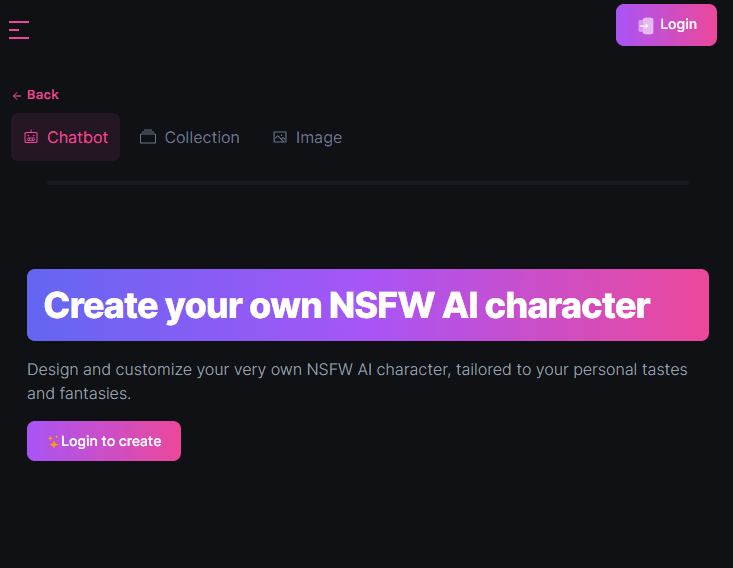733x568 pixels.
Task: Click the robot icon on Chatbot tab
Action: [31, 138]
